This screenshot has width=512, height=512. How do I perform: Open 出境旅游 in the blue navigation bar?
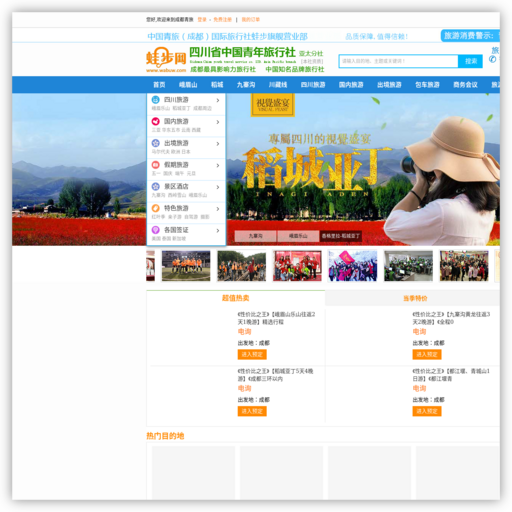[389, 85]
